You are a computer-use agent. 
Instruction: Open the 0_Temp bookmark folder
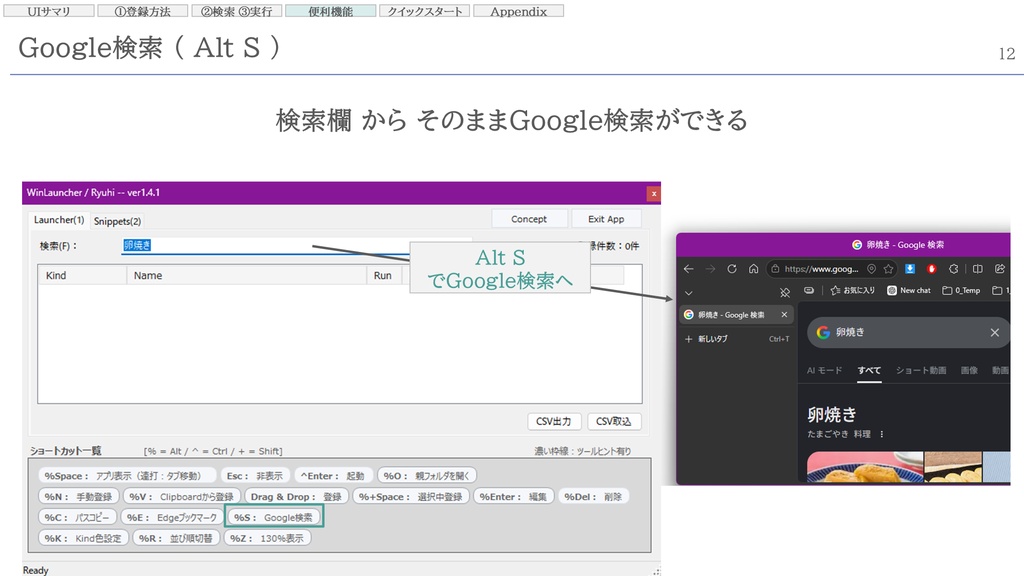pyautogui.click(x=961, y=291)
